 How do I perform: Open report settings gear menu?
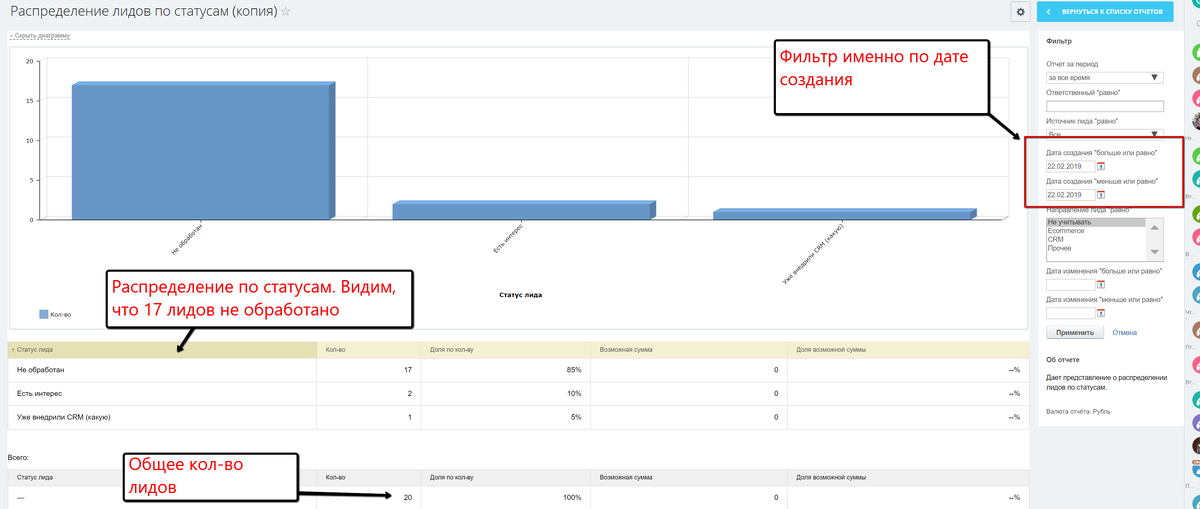[1020, 11]
